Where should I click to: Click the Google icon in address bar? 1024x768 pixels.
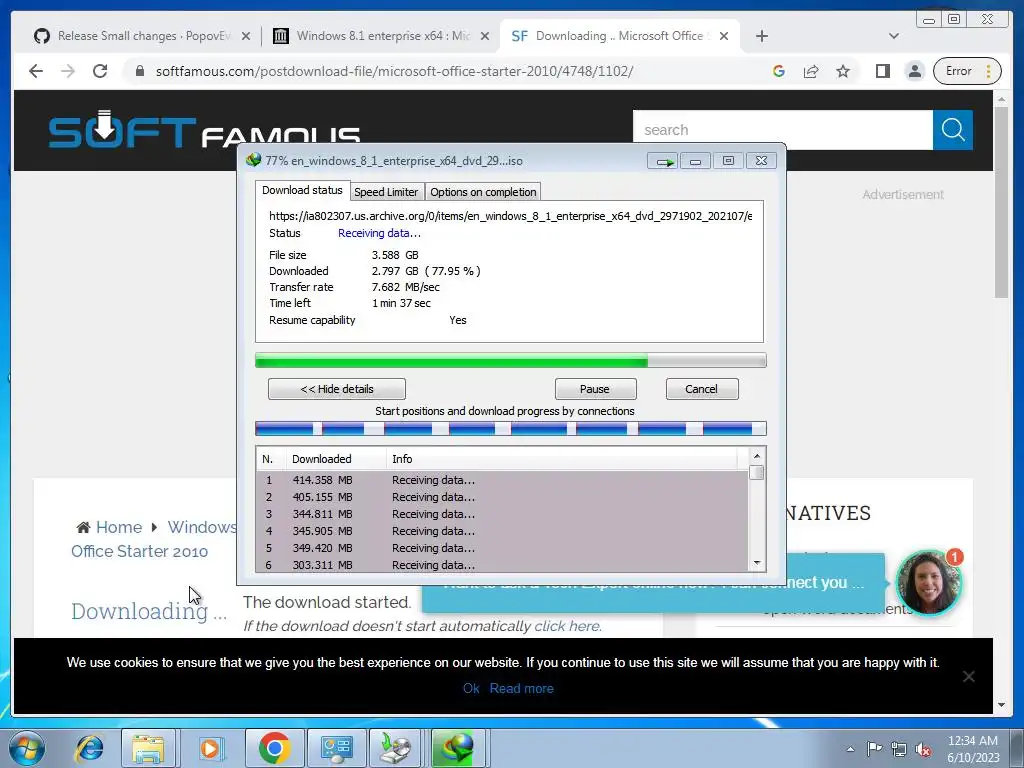click(778, 71)
